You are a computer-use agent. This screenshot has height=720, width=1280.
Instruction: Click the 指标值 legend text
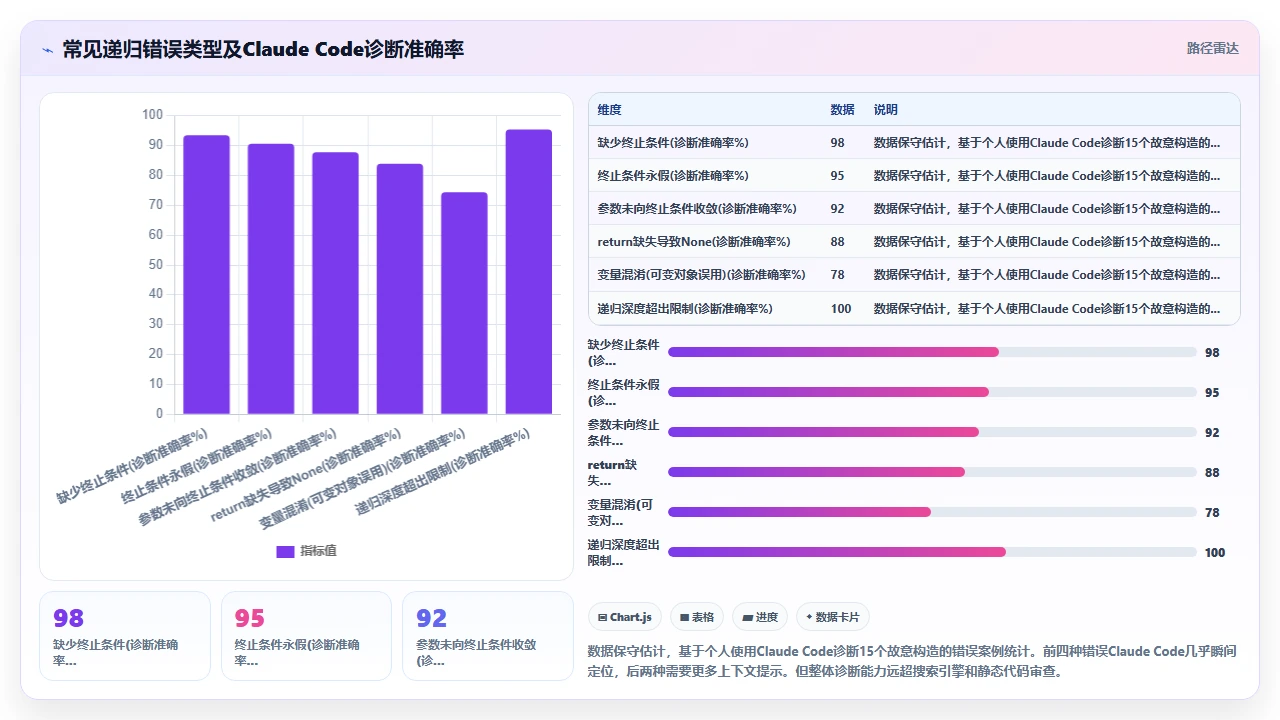click(318, 551)
